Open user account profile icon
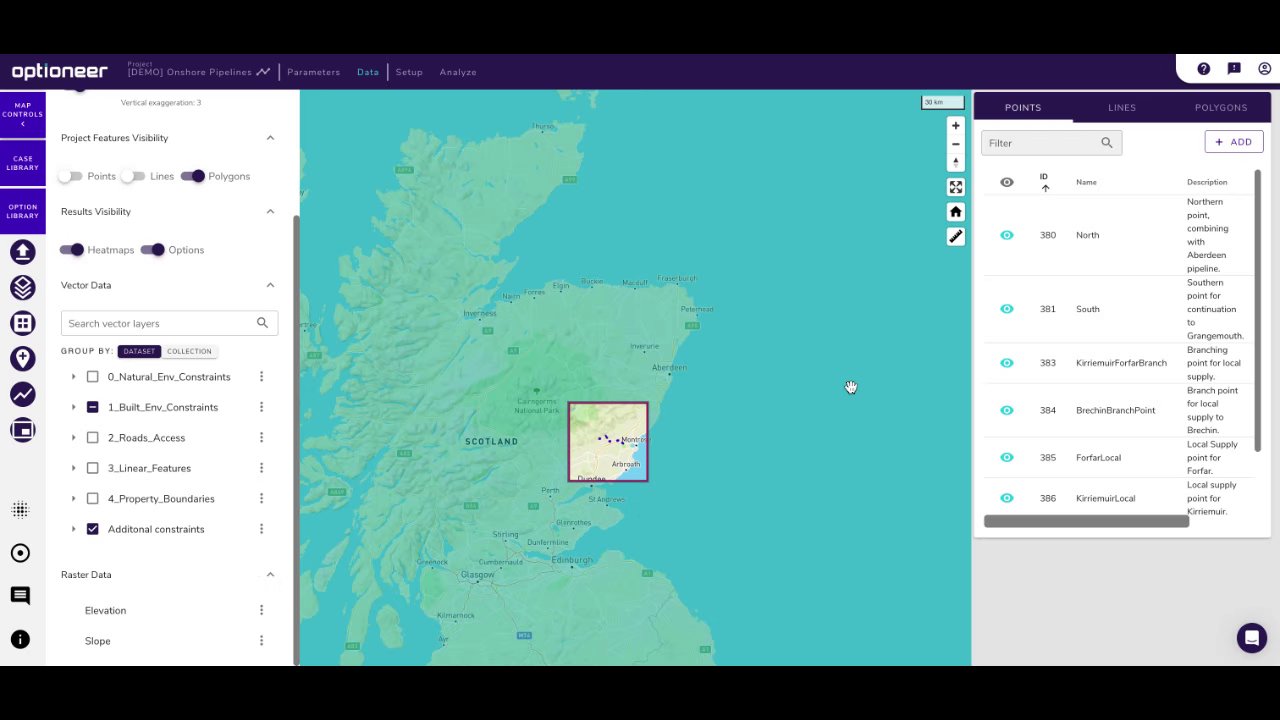 1264,69
